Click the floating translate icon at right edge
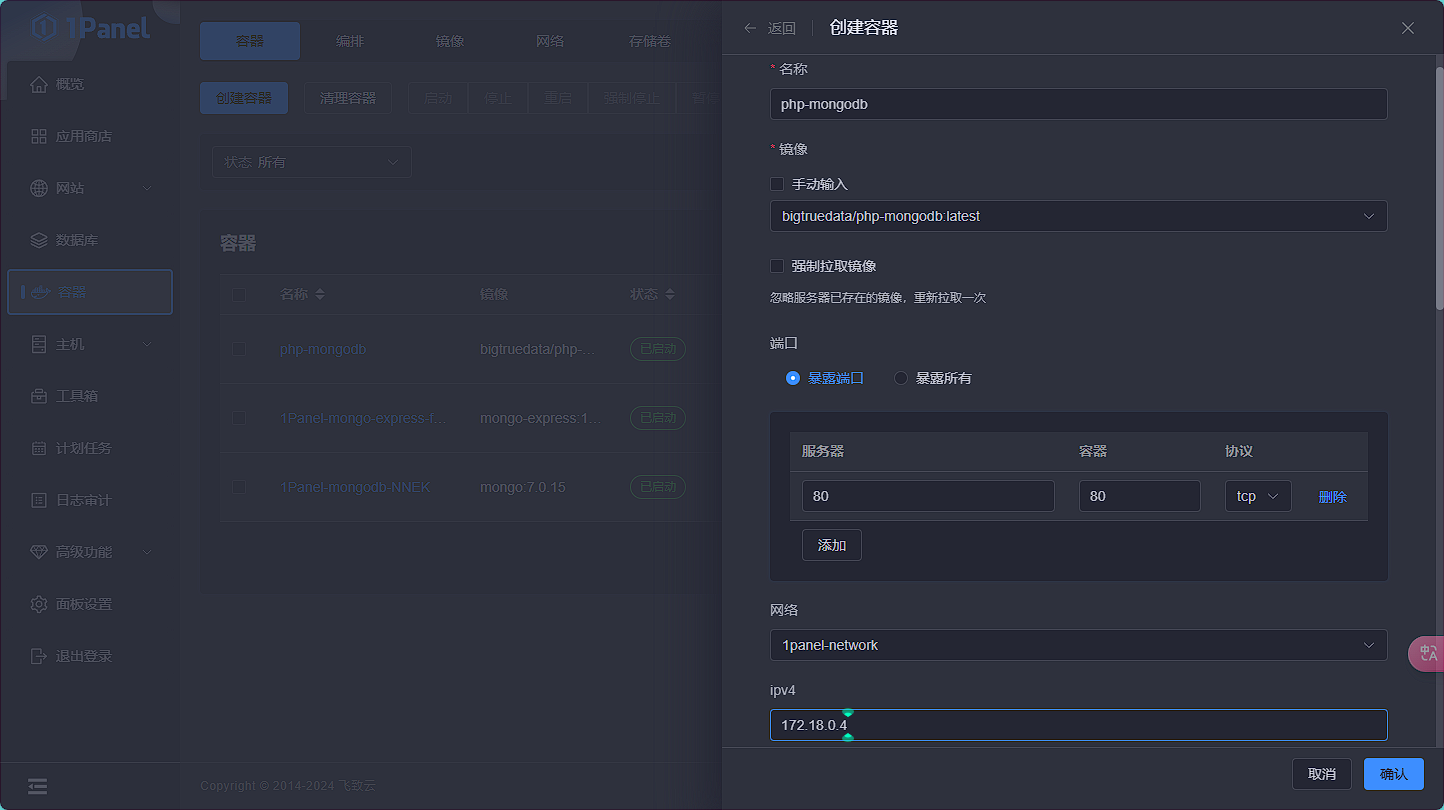 tap(1427, 654)
